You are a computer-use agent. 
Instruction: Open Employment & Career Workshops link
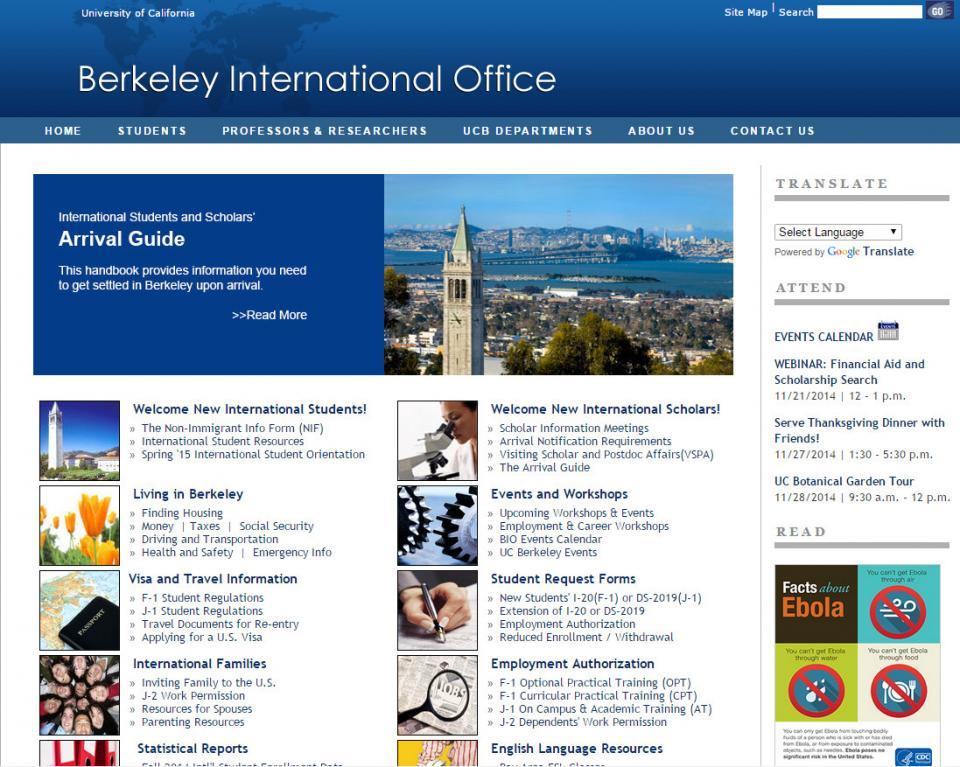[584, 526]
